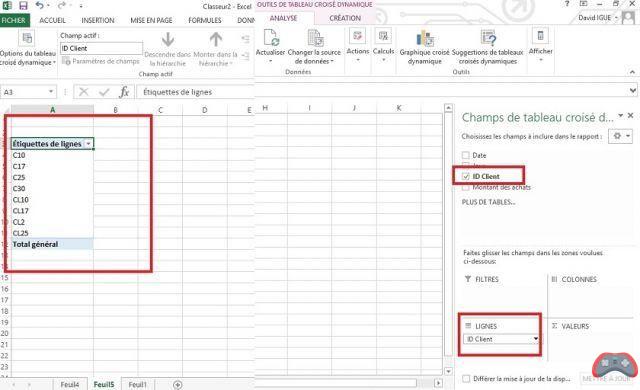
Task: Click the Help question mark icon
Action: pyautogui.click(x=567, y=4)
